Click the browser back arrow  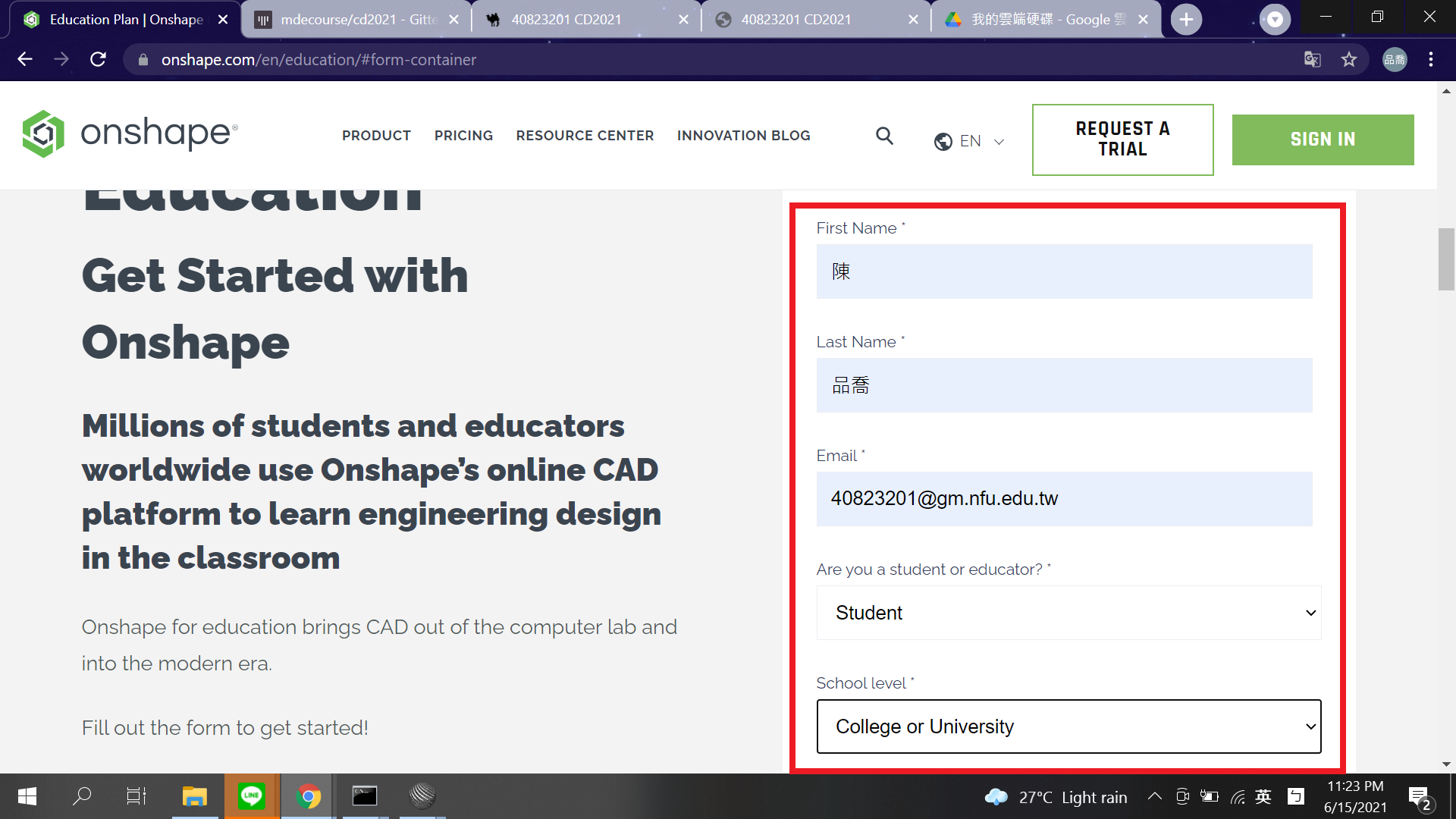(25, 59)
